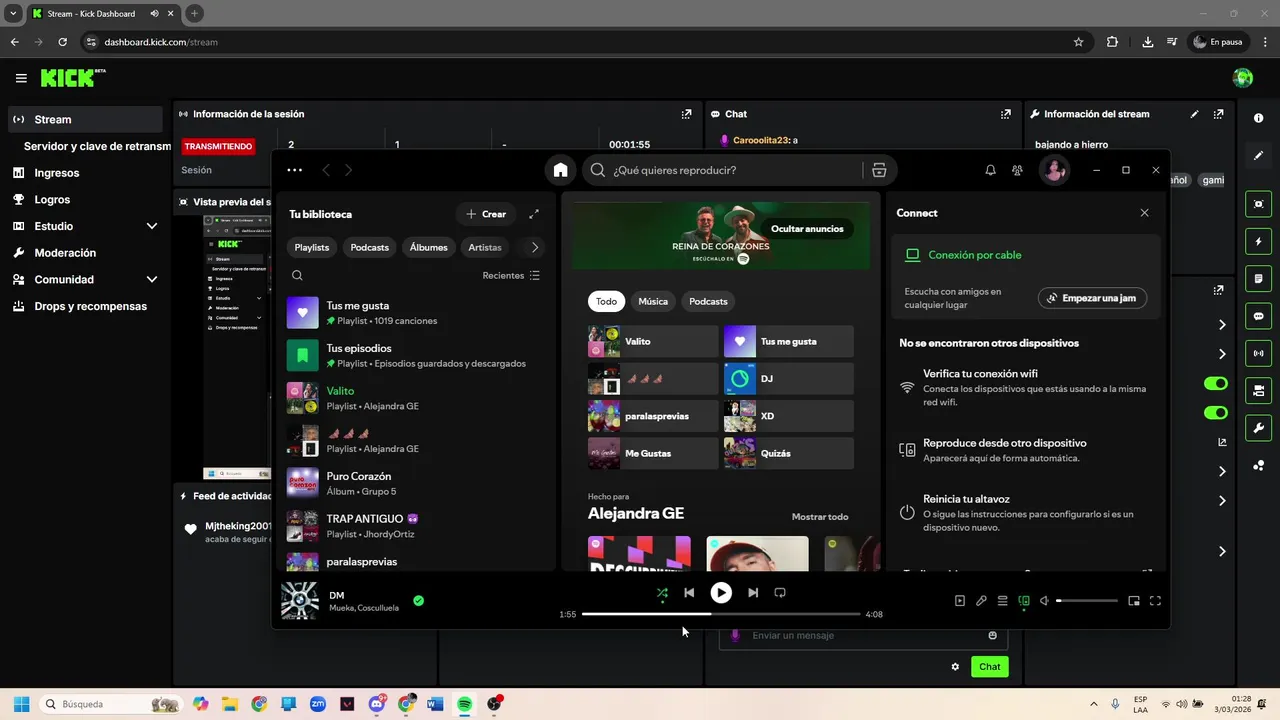Open the Spotify profile avatar
The height and width of the screenshot is (720, 1280).
pos(1054,170)
